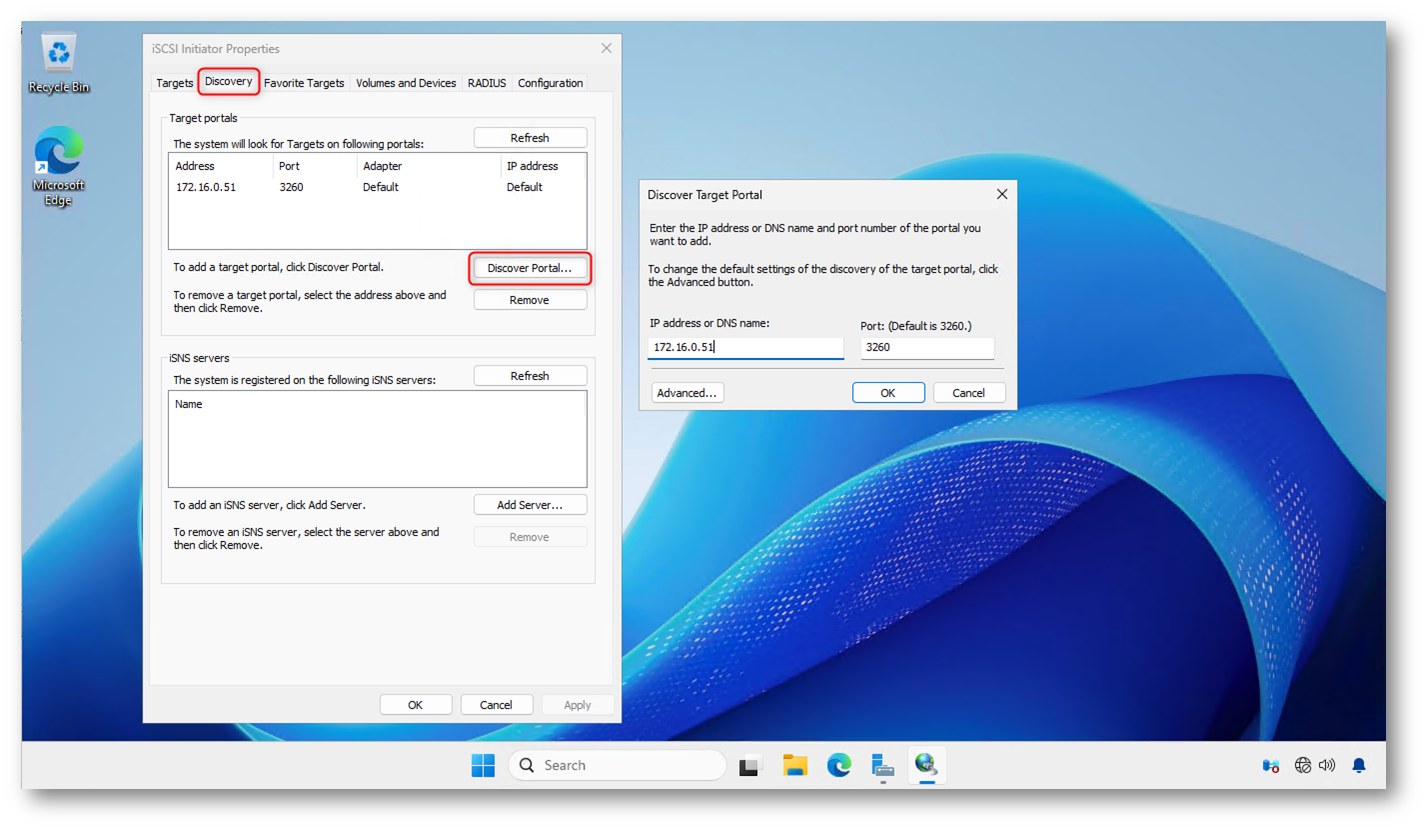Viewport: 1428px width, 831px height.
Task: Select the iSCSI Initiator taskbar icon
Action: pyautogui.click(x=926, y=766)
